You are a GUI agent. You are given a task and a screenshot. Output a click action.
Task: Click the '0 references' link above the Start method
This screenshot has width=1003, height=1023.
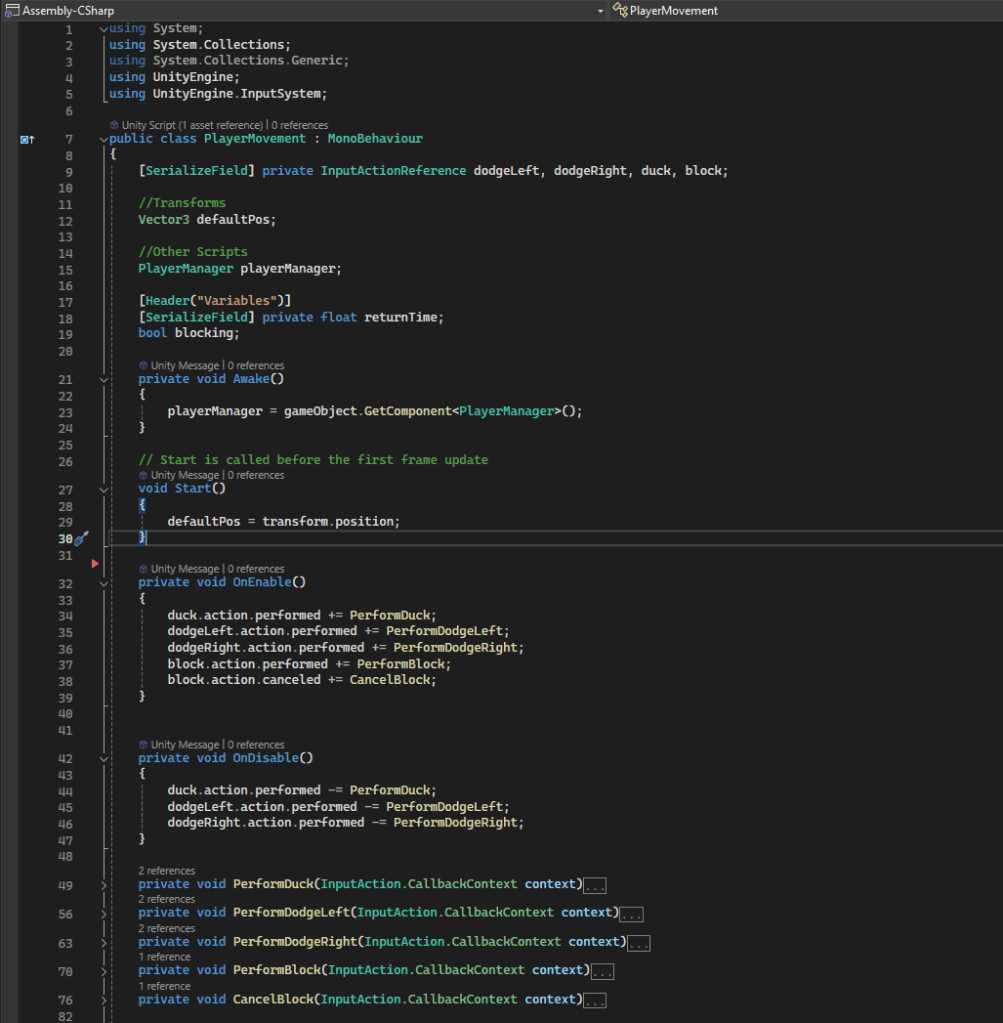point(257,475)
